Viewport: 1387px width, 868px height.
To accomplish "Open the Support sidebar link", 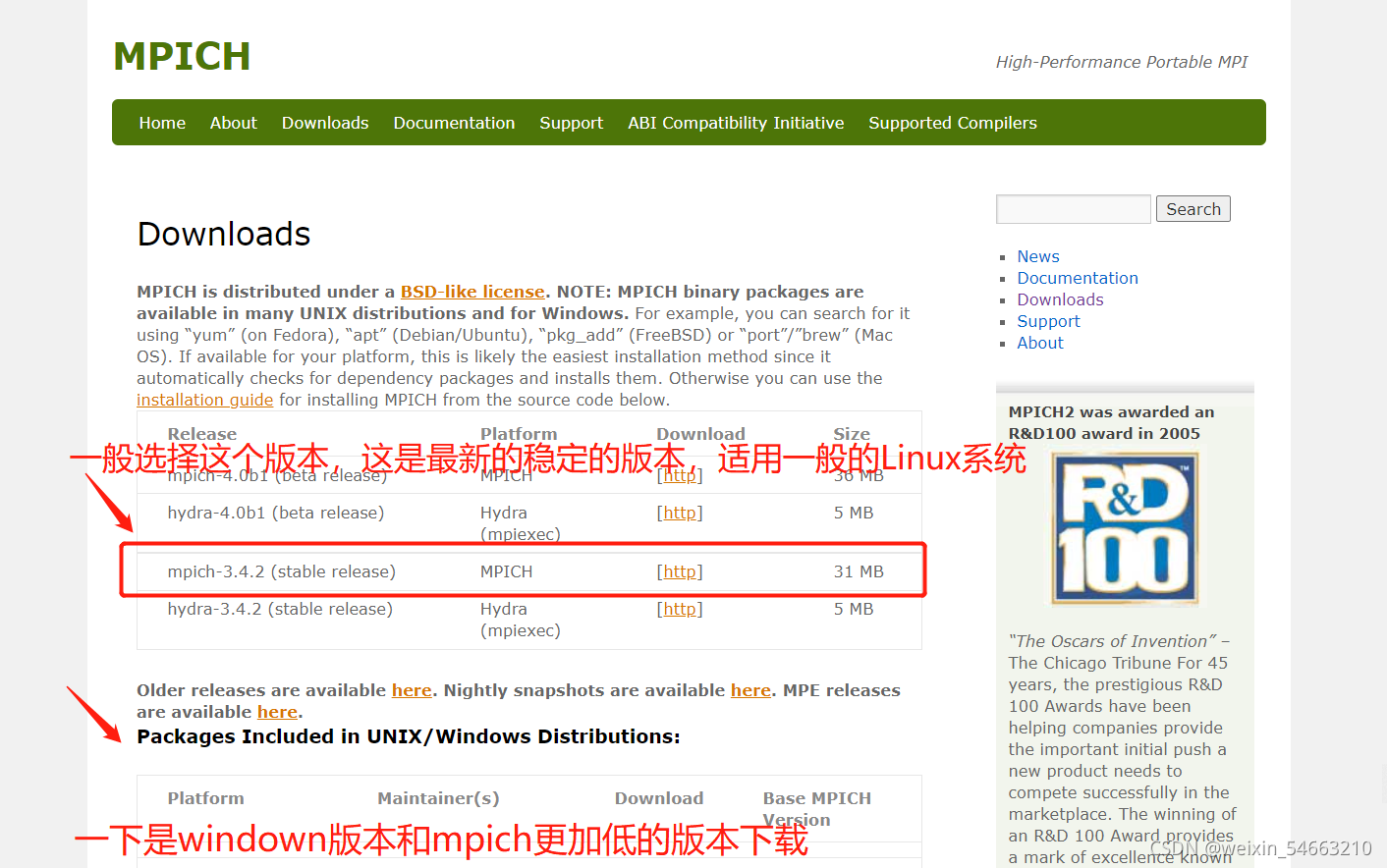I will click(x=1048, y=321).
